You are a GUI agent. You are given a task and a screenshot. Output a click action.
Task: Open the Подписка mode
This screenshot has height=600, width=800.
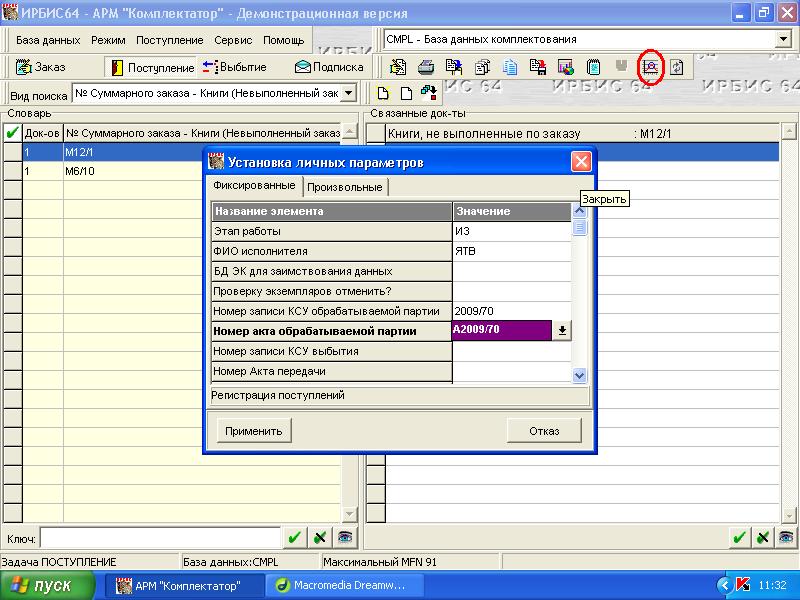(x=328, y=67)
